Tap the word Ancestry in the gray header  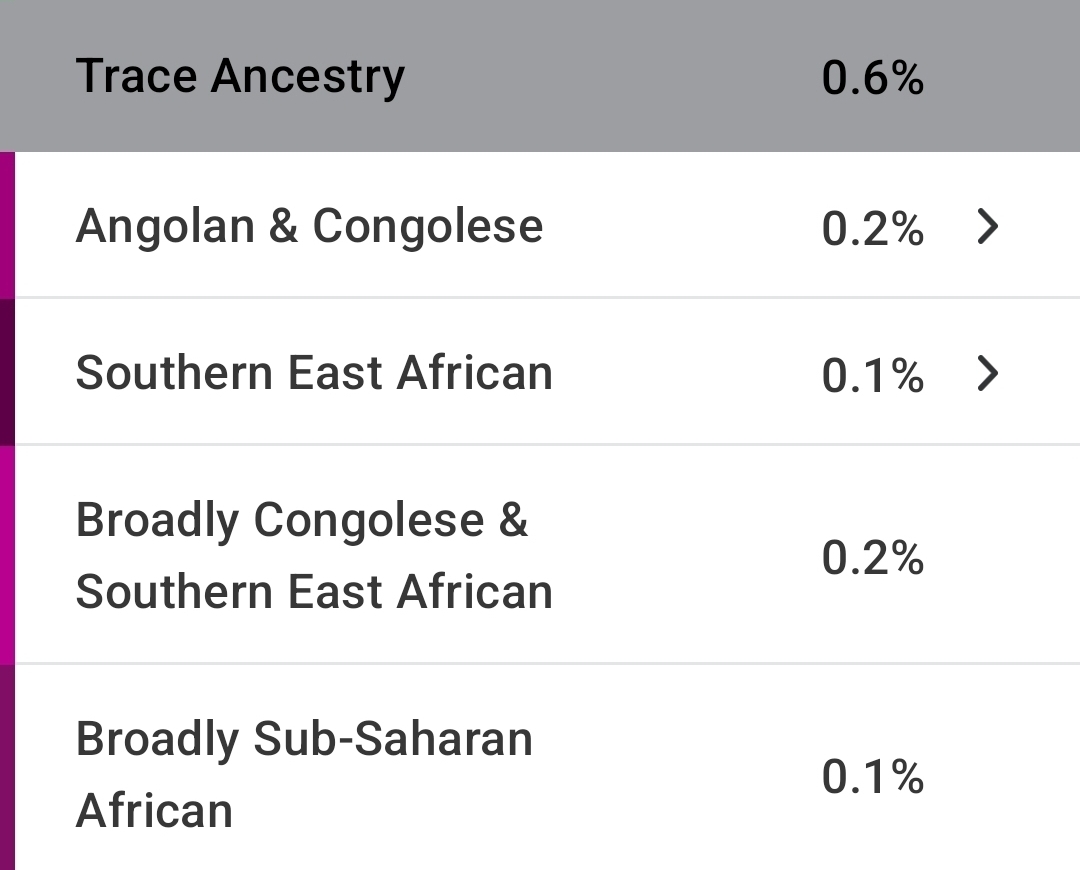308,77
